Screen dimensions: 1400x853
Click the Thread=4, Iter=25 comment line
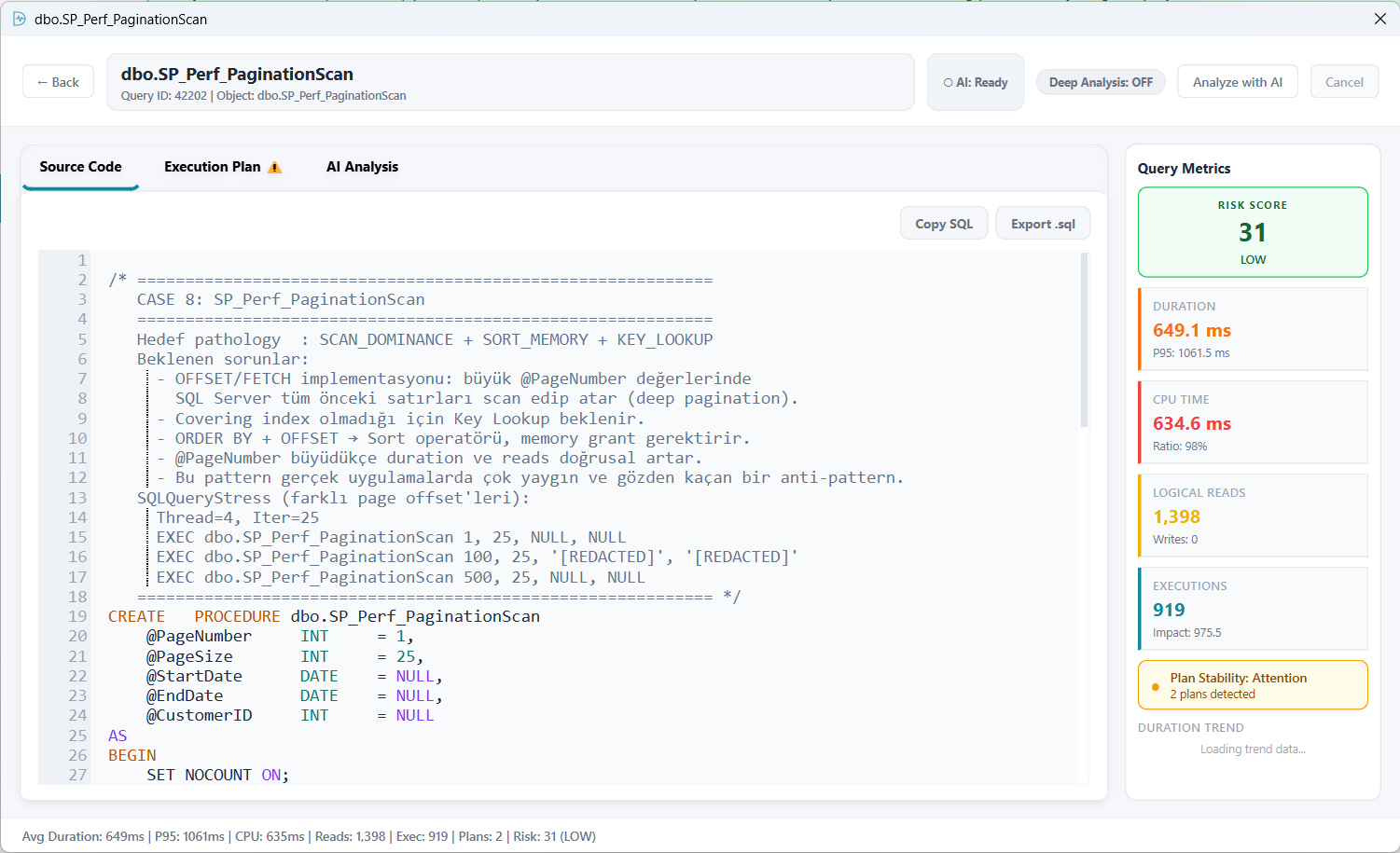coord(238,517)
